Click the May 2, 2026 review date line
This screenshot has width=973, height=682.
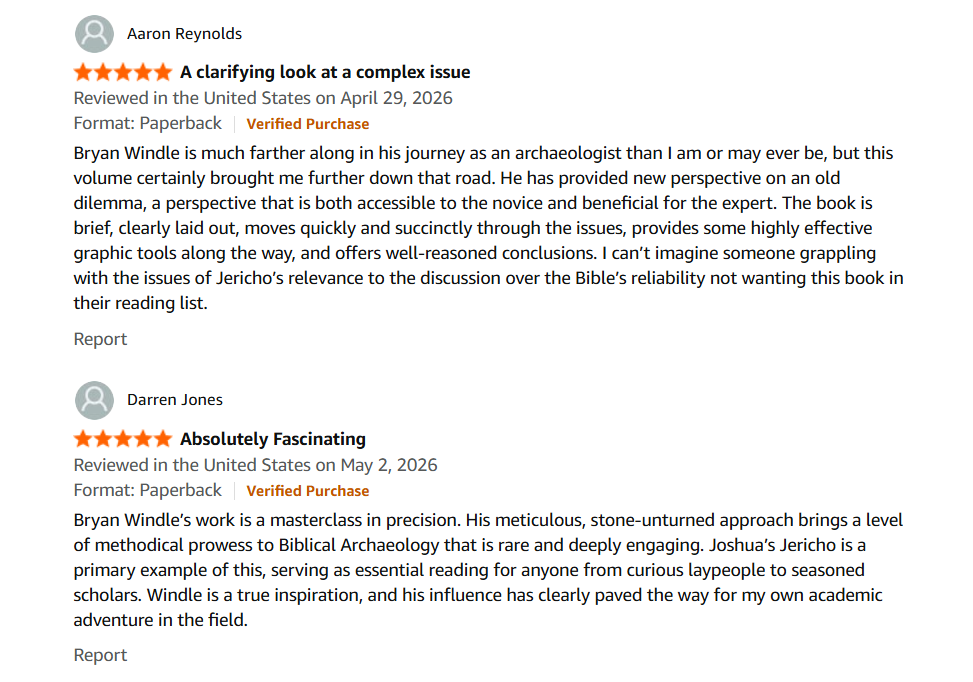point(256,465)
